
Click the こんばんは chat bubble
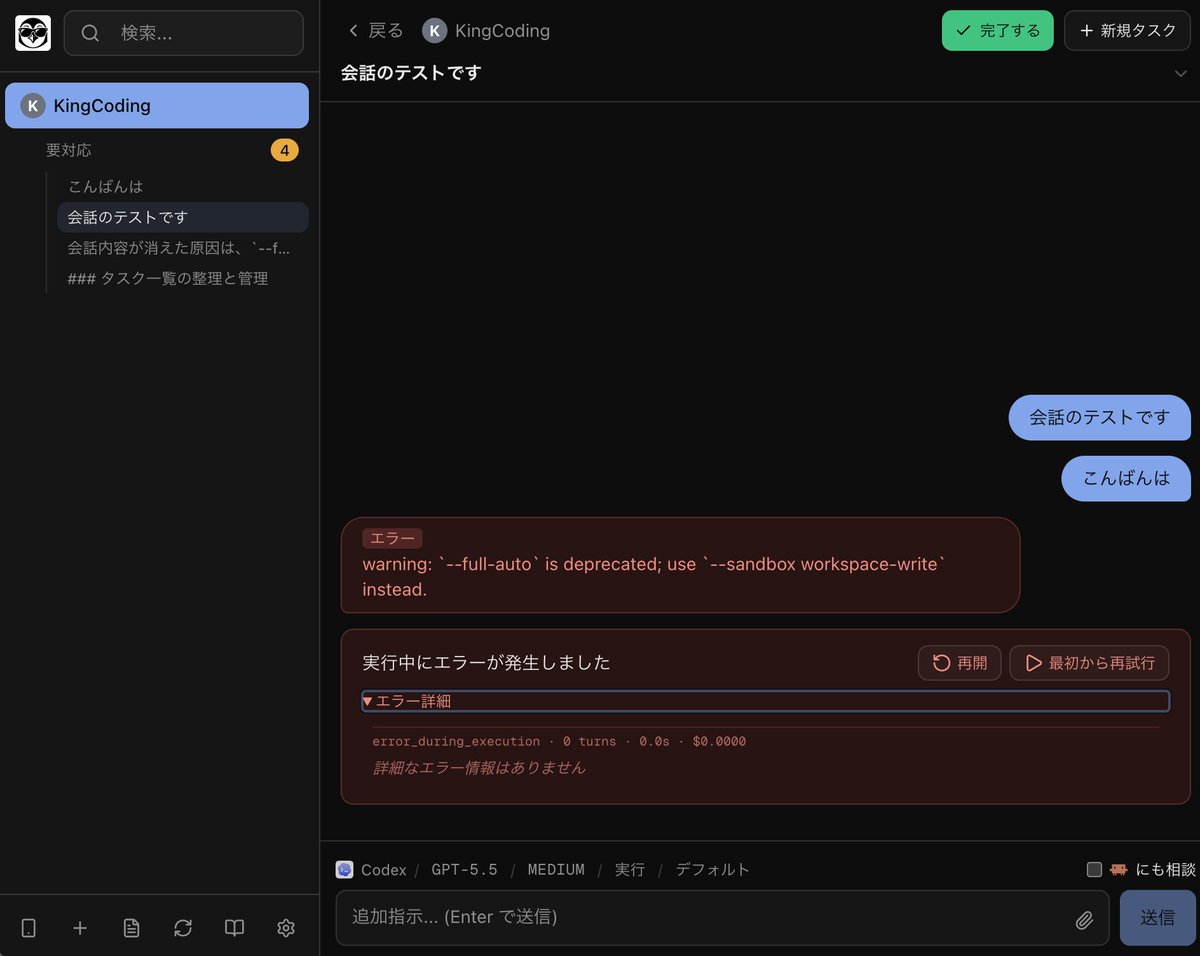pos(1126,478)
